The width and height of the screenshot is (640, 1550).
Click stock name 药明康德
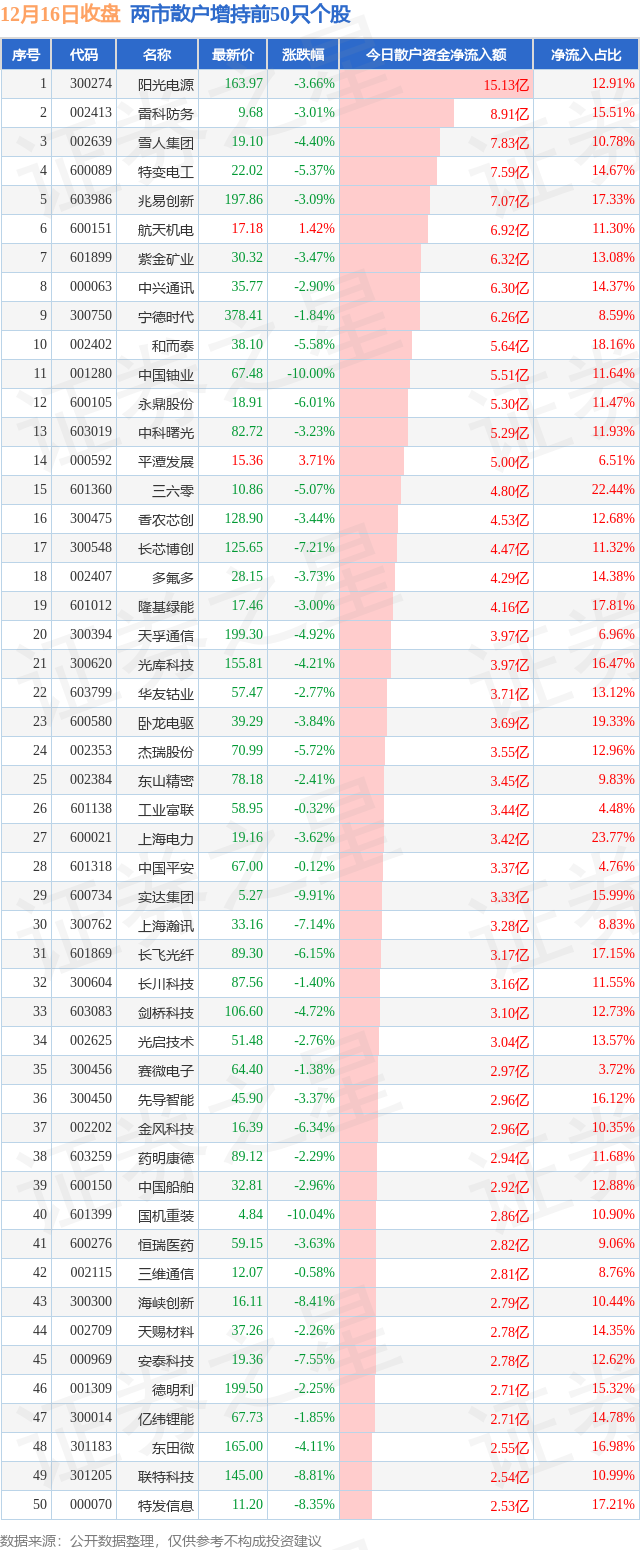pos(166,1157)
